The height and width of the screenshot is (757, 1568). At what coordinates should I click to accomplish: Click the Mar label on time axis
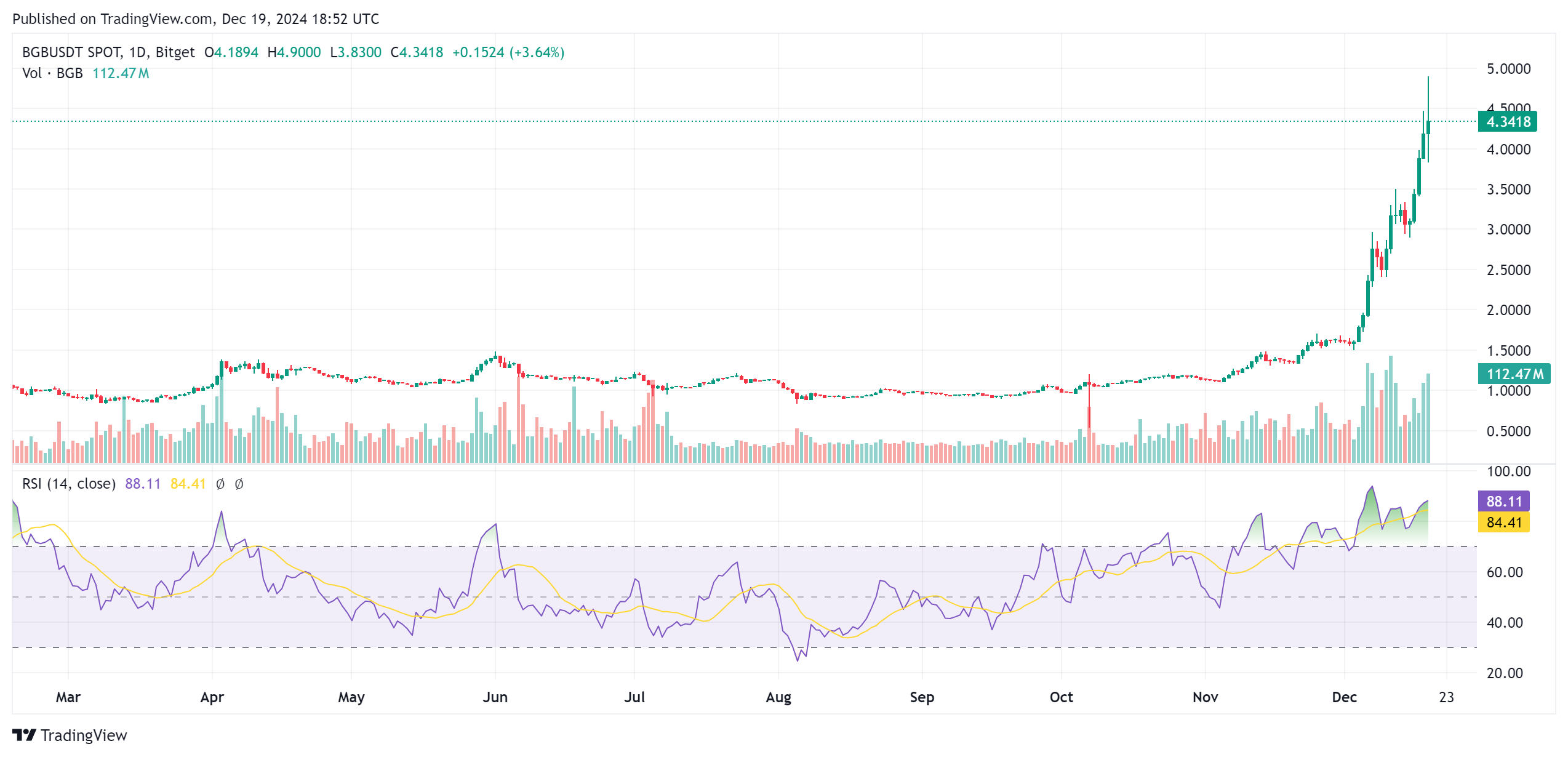pyautogui.click(x=68, y=697)
